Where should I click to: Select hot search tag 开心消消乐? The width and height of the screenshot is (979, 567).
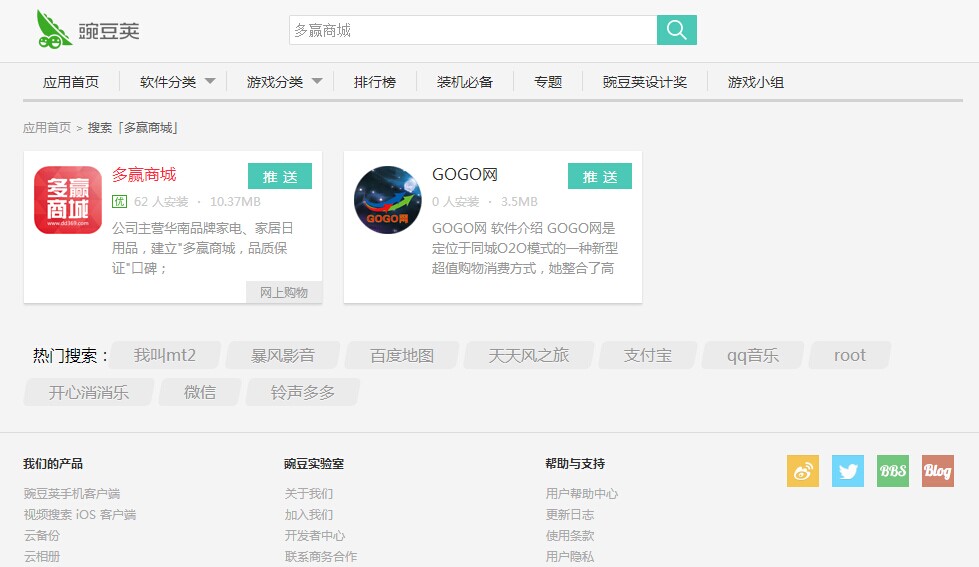88,392
